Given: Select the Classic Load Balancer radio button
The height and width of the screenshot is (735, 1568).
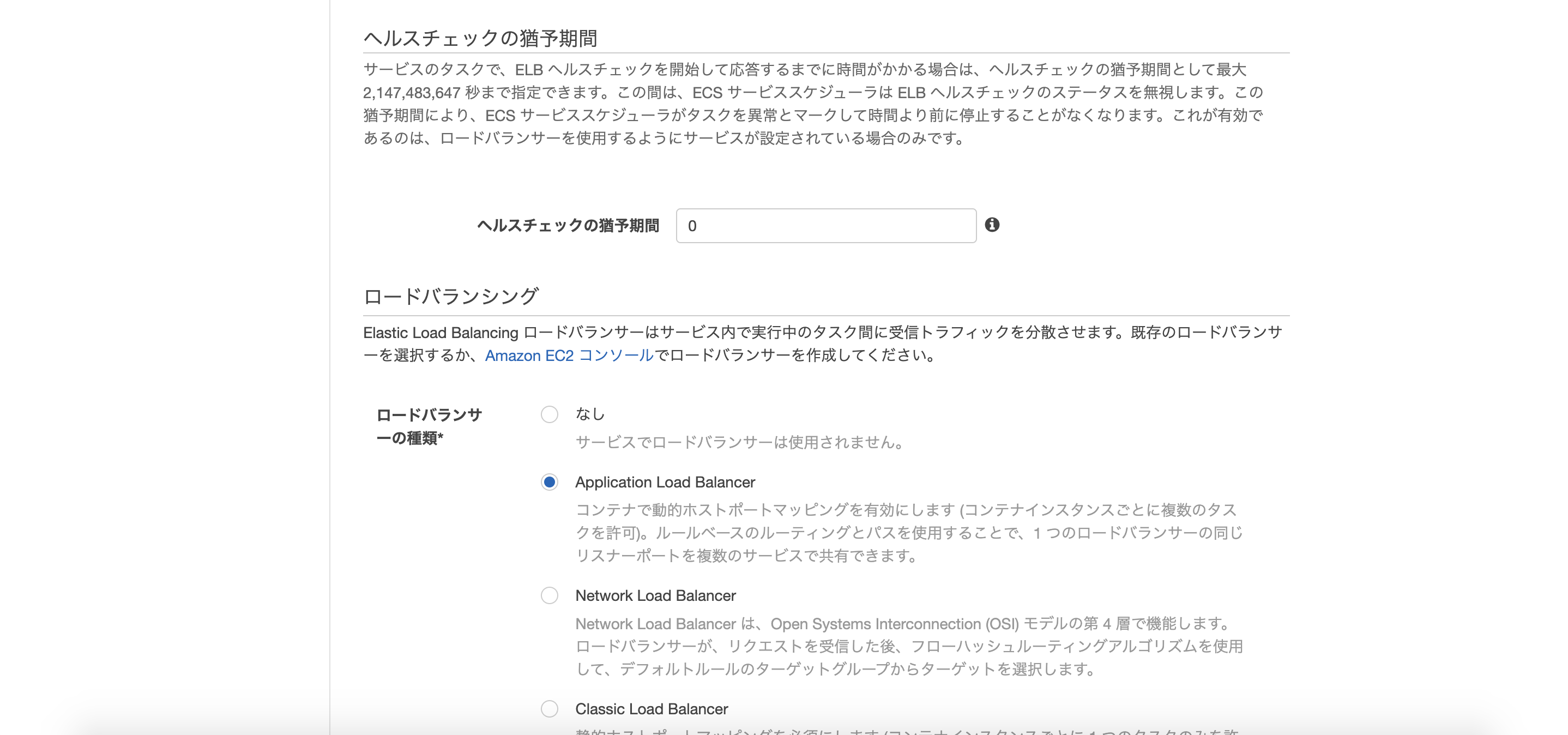Looking at the screenshot, I should point(550,709).
